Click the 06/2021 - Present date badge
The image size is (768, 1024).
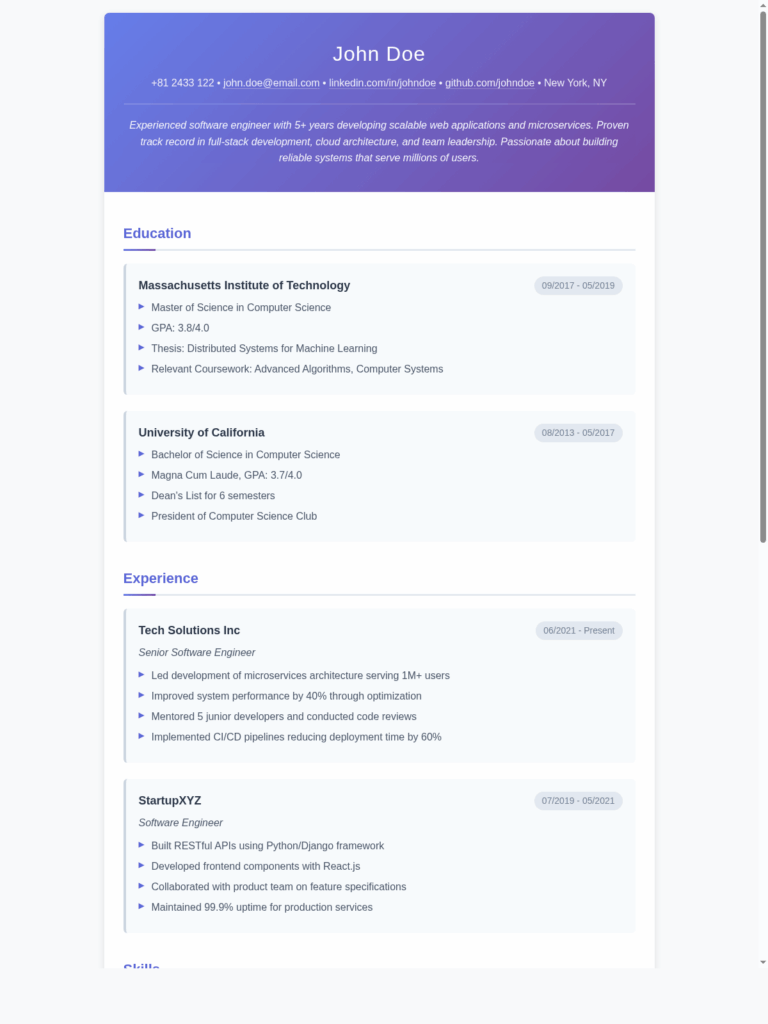579,630
